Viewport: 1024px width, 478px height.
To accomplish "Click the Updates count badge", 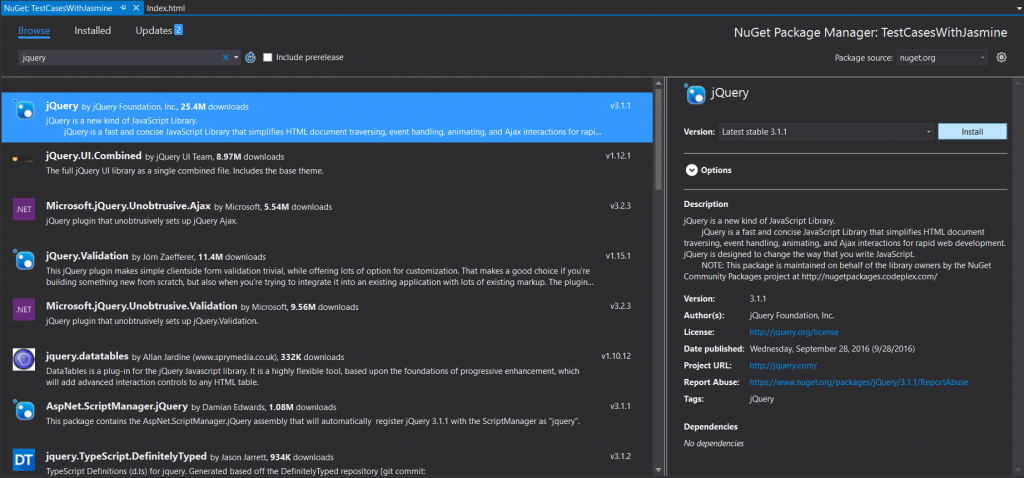I will pos(178,30).
